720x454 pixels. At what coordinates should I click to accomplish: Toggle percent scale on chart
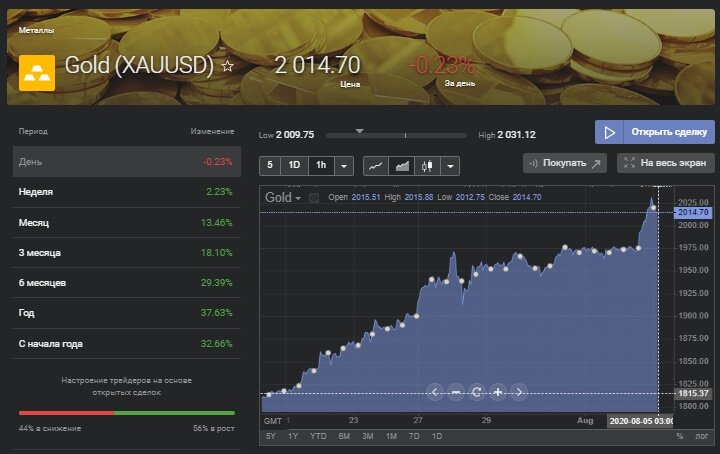(x=679, y=437)
